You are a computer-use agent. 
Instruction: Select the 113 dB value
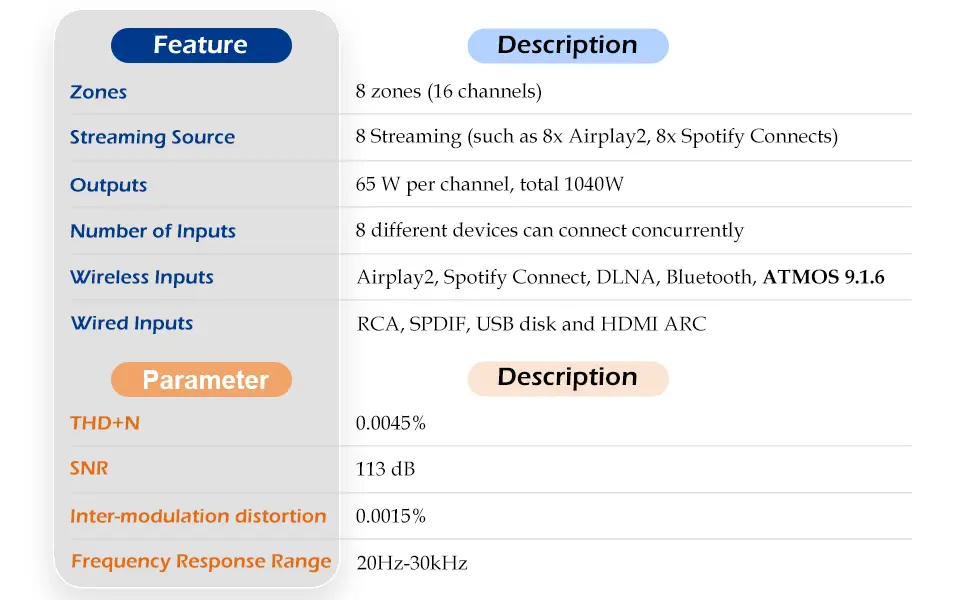pyautogui.click(x=385, y=469)
